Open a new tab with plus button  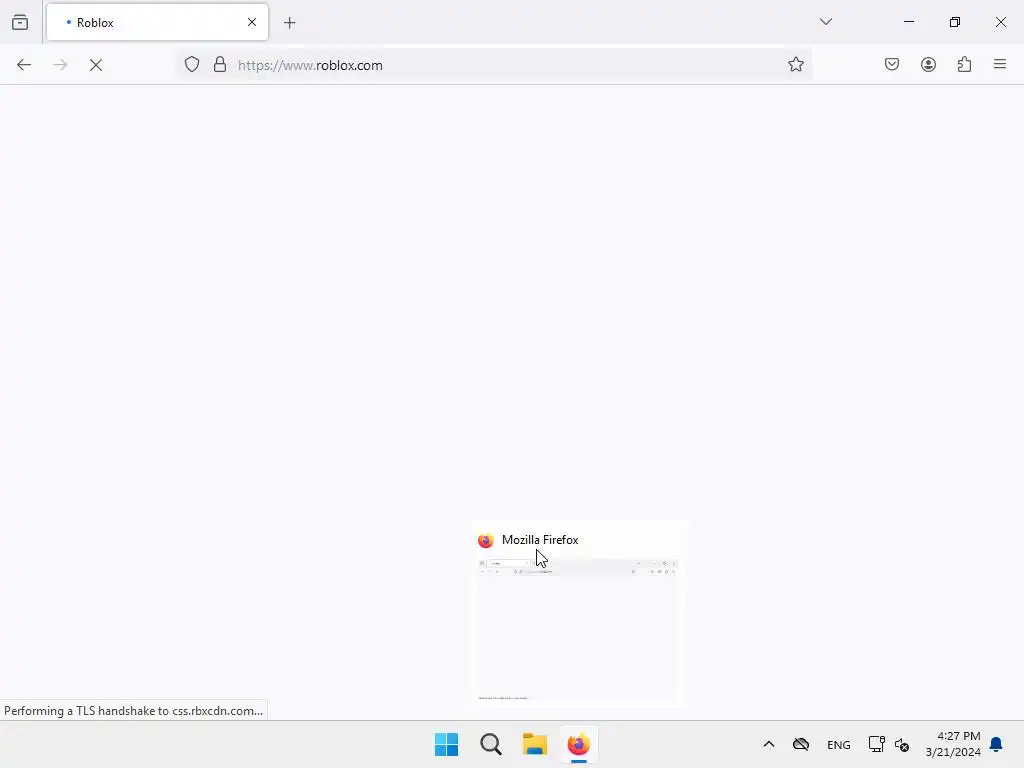coord(290,23)
